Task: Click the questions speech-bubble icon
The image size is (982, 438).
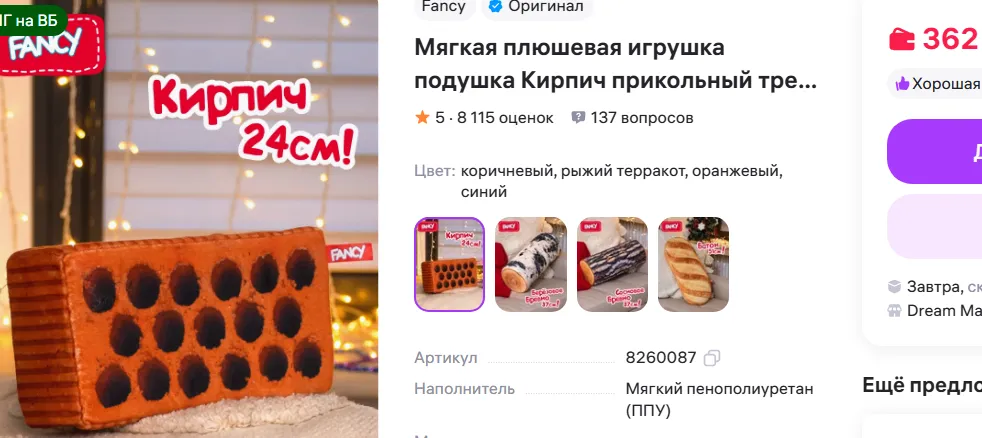Action: pyautogui.click(x=578, y=117)
